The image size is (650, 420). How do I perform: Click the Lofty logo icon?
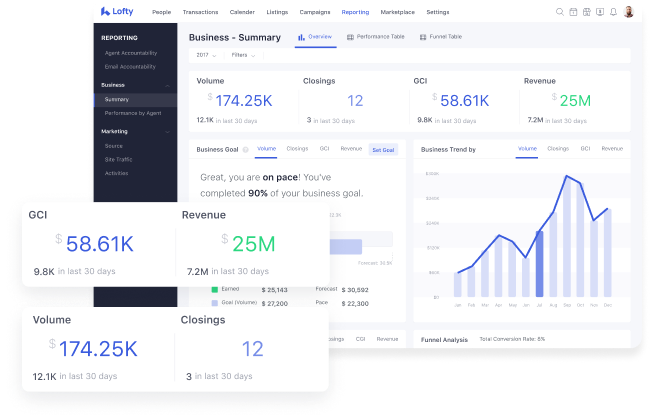(105, 12)
